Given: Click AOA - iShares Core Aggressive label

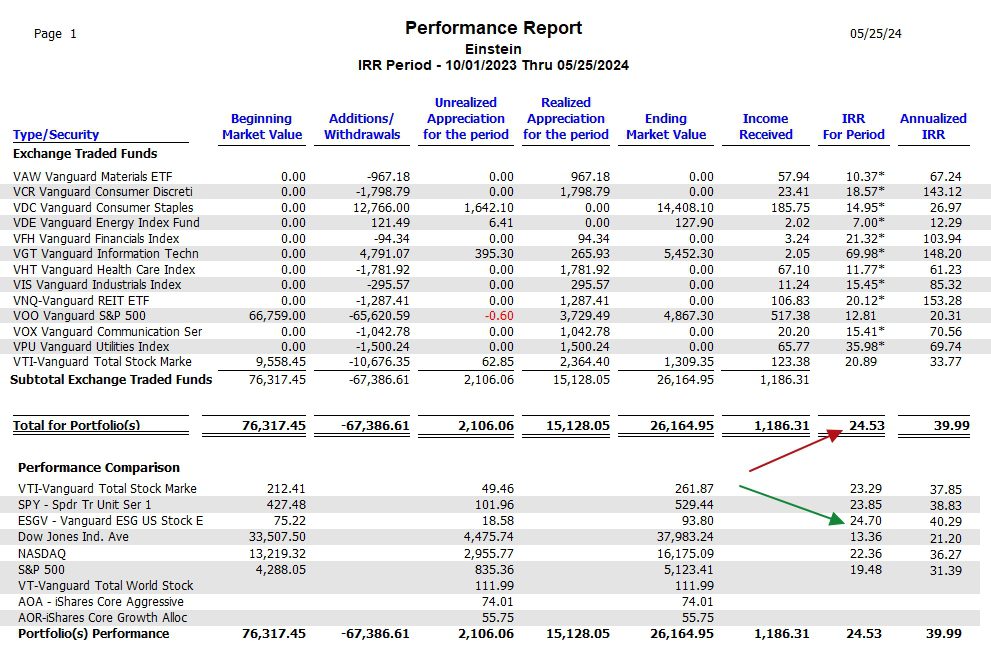Looking at the screenshot, I should [100, 602].
